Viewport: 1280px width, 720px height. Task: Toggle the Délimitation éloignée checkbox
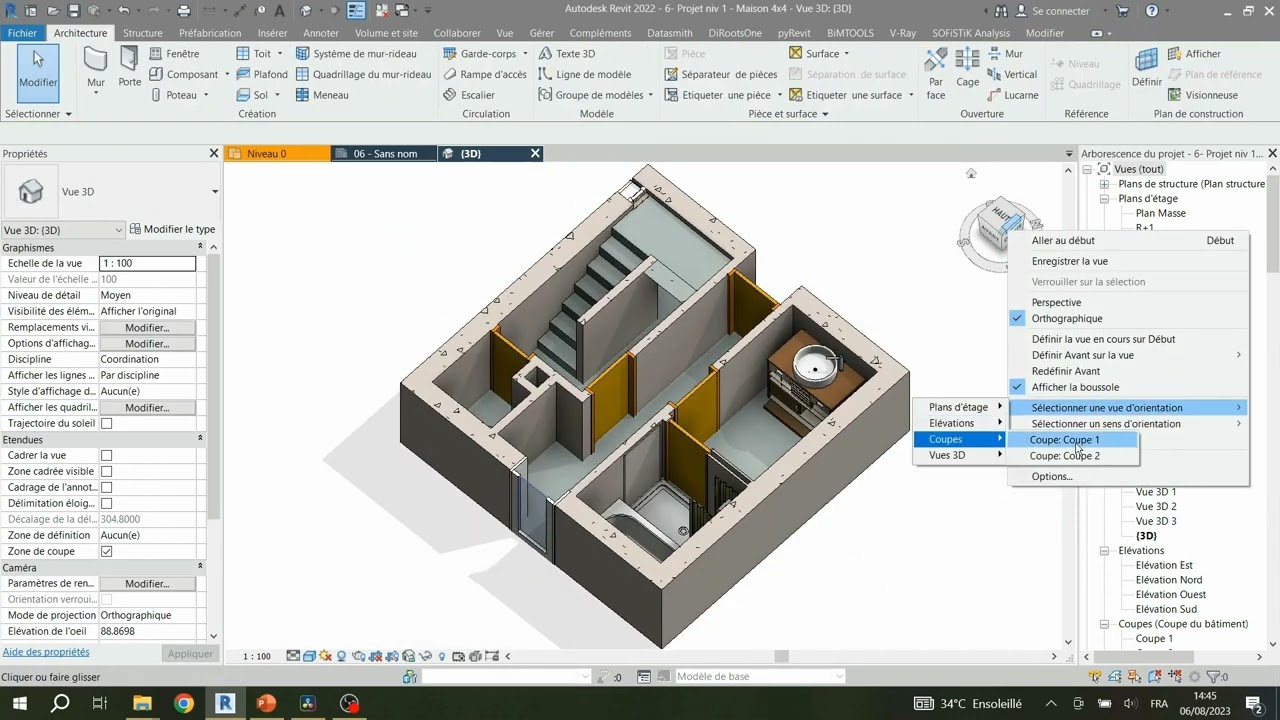click(106, 503)
